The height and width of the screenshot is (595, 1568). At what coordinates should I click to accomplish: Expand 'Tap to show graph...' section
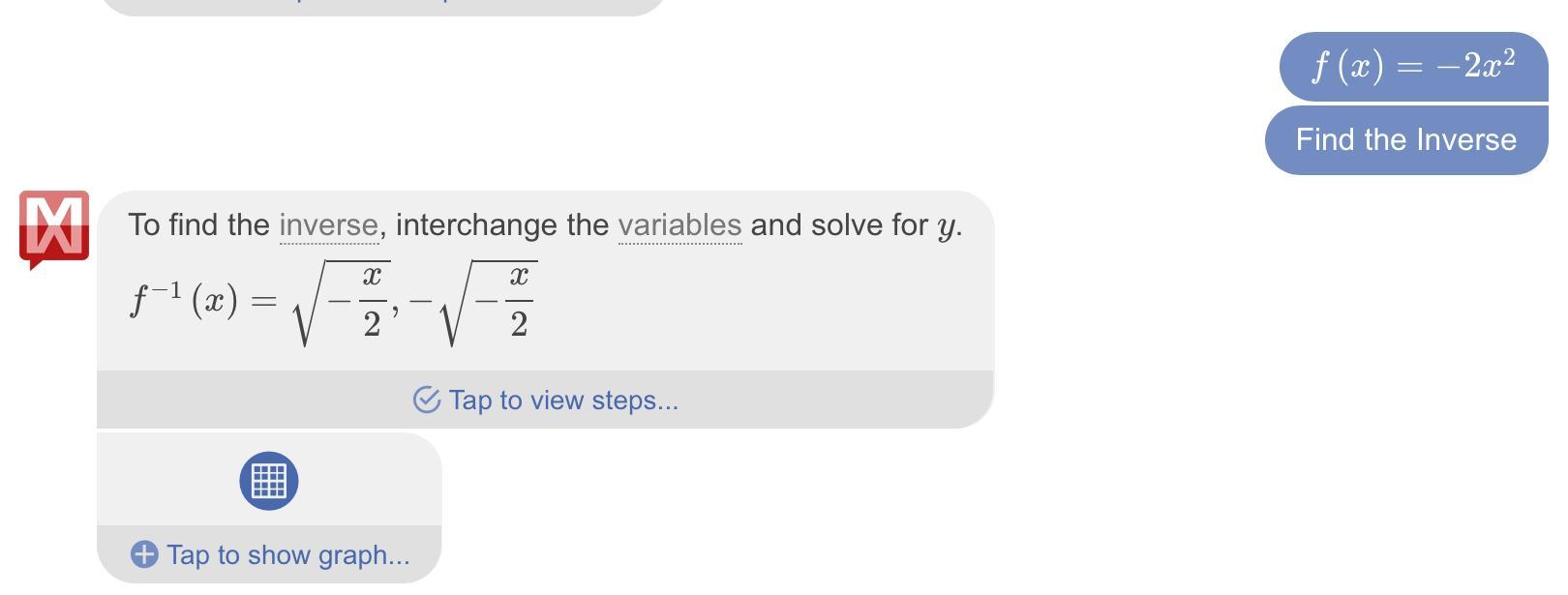coord(287,554)
